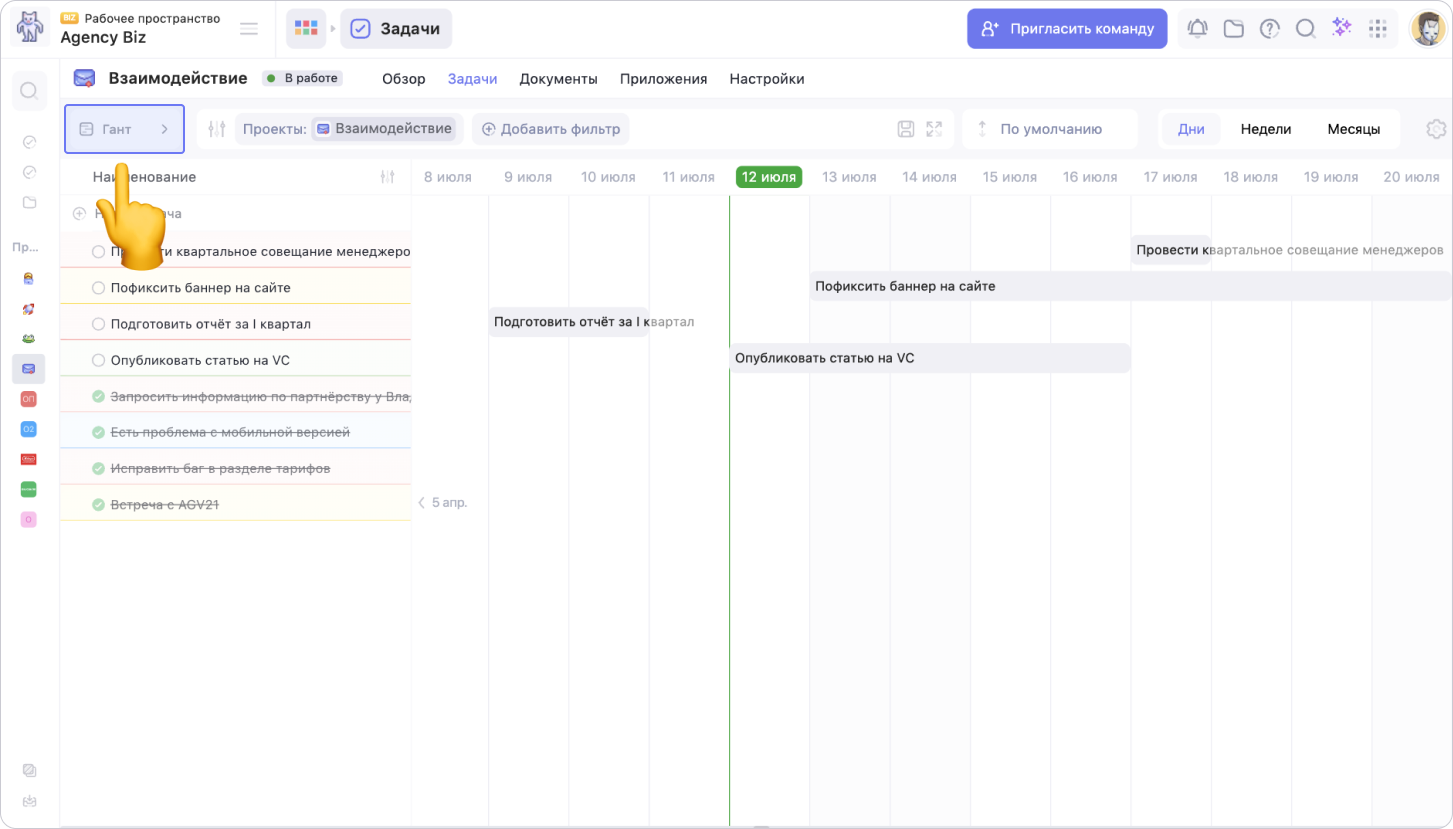Open 'По умолчанию' sorting dropdown
Image resolution: width=1453 pixels, height=829 pixels.
pyautogui.click(x=1050, y=129)
